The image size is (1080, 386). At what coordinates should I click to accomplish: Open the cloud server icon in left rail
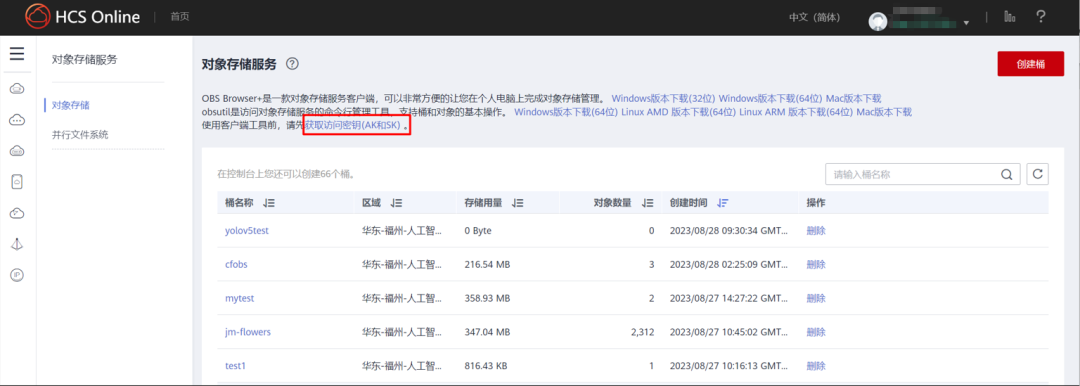tap(17, 88)
